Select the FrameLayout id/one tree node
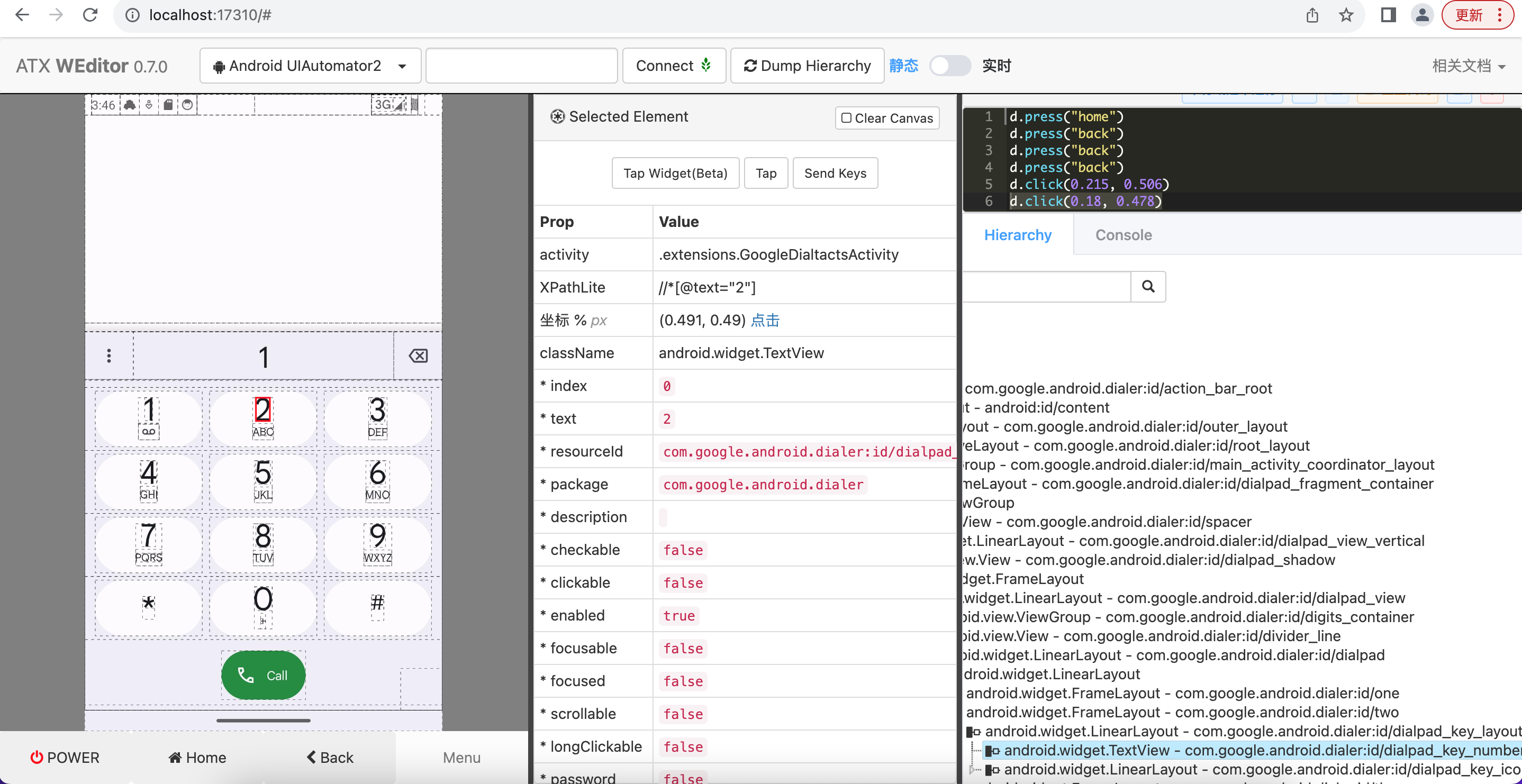1522x784 pixels. 1182,693
